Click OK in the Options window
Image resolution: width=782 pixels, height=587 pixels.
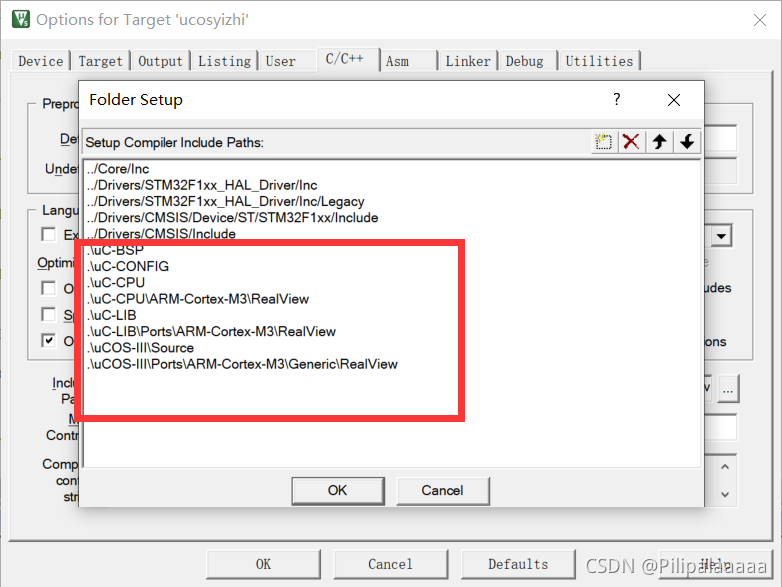click(x=263, y=564)
